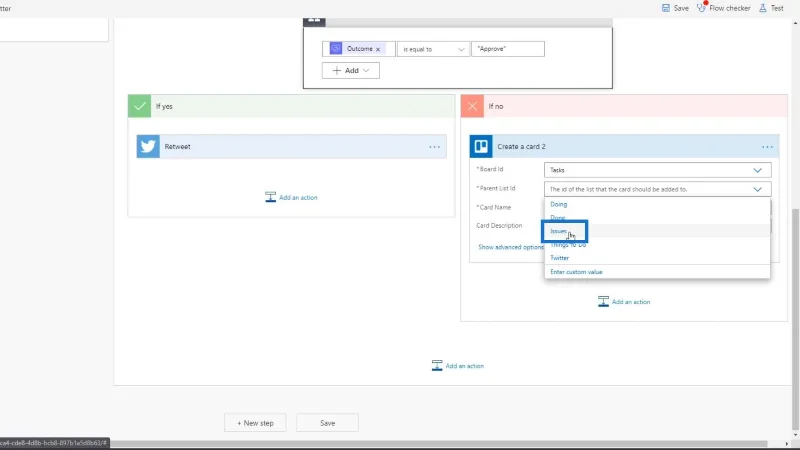Click the Save icon in top bar
The width and height of the screenshot is (800, 450).
pyautogui.click(x=666, y=8)
